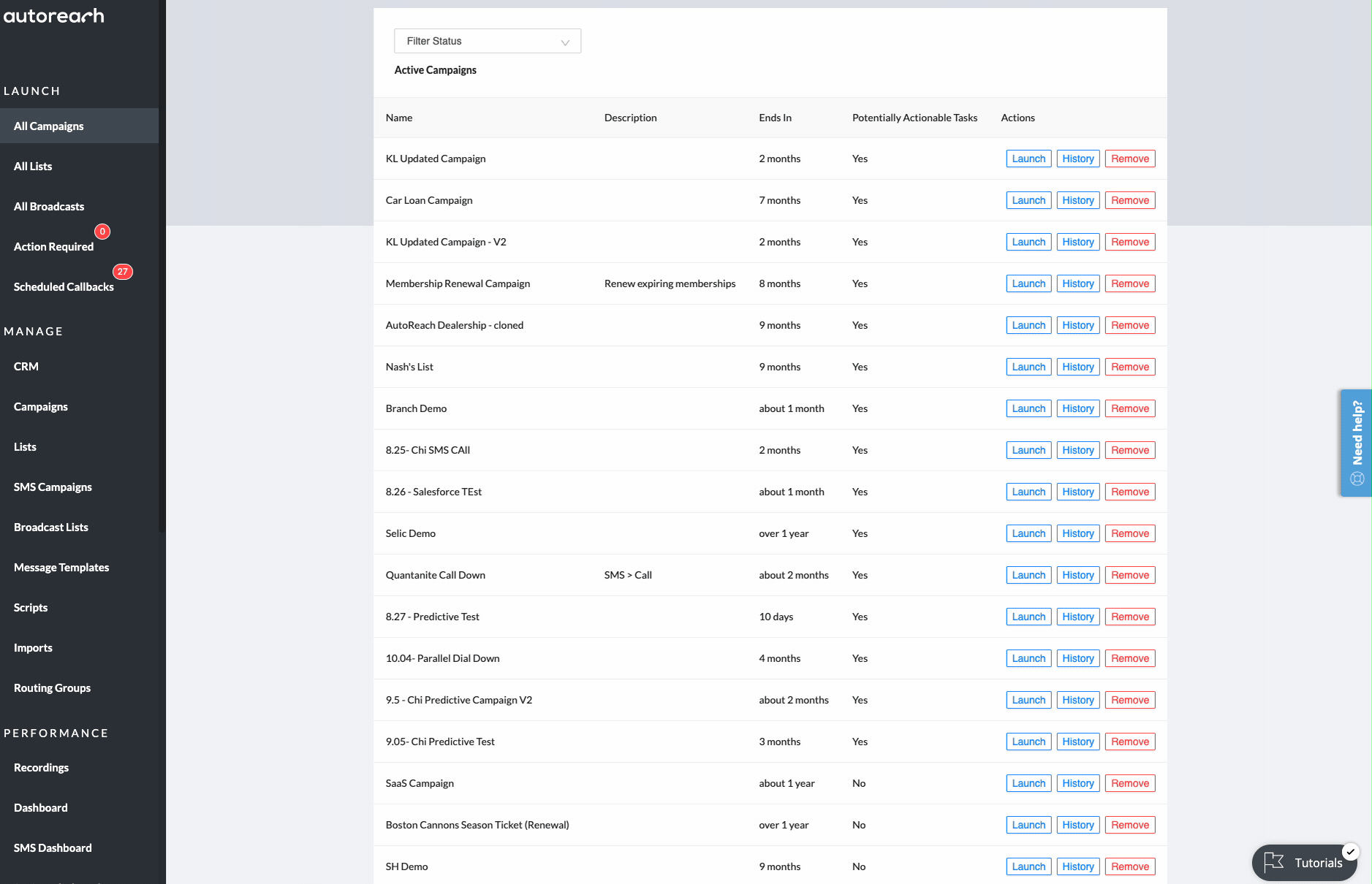
Task: Open the Need help? side tab
Action: pos(1356,443)
